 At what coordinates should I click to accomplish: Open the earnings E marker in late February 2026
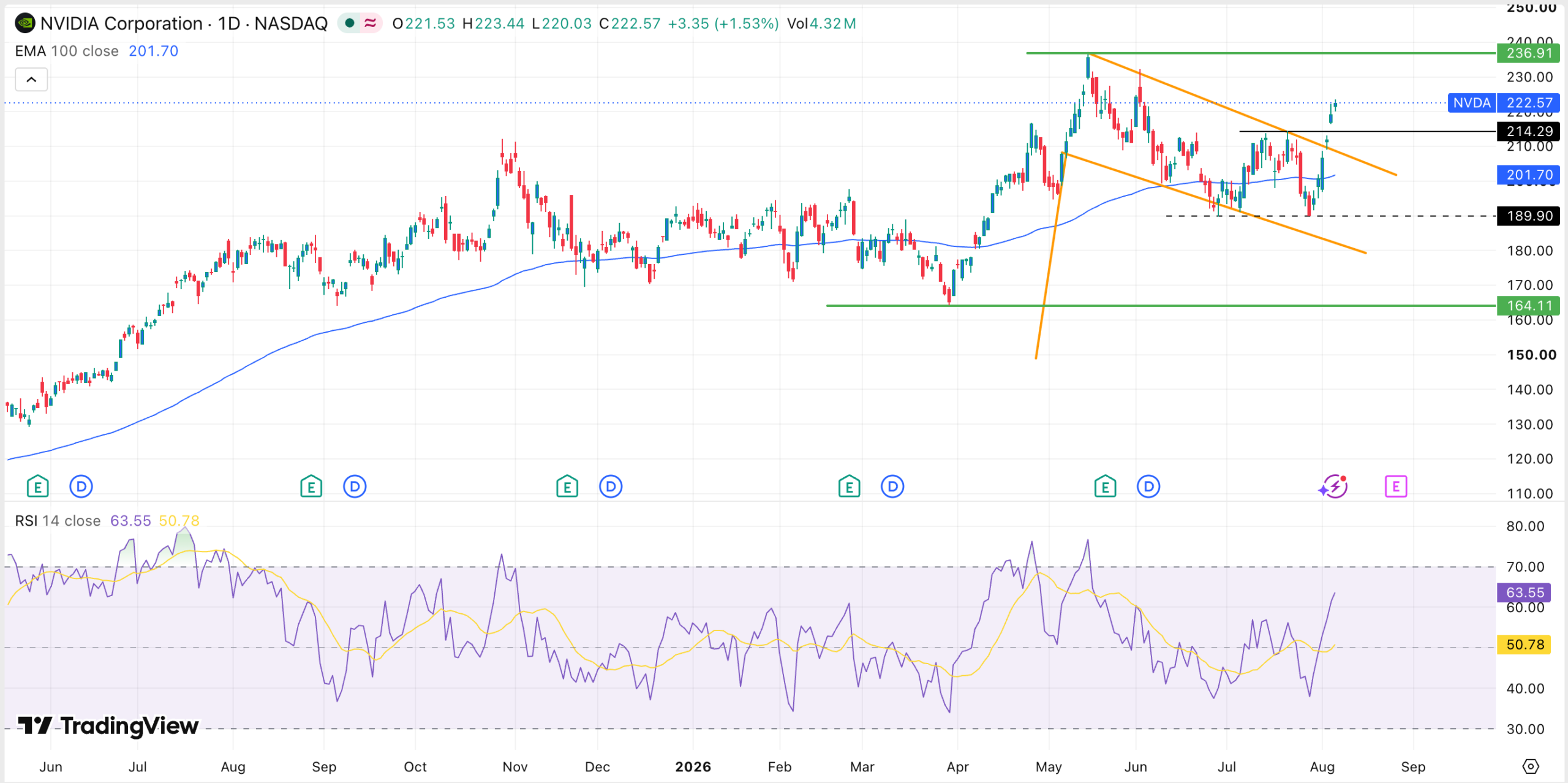click(849, 486)
